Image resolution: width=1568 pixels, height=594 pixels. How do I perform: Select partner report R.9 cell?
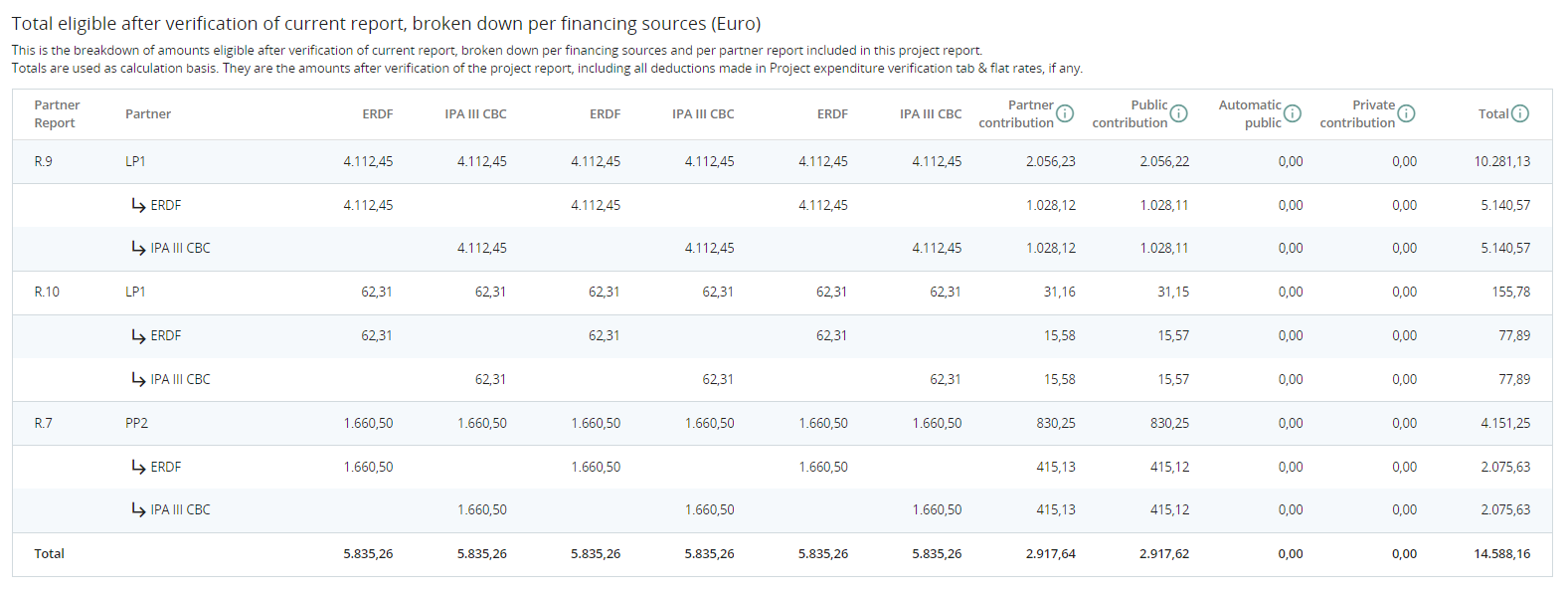coord(44,161)
